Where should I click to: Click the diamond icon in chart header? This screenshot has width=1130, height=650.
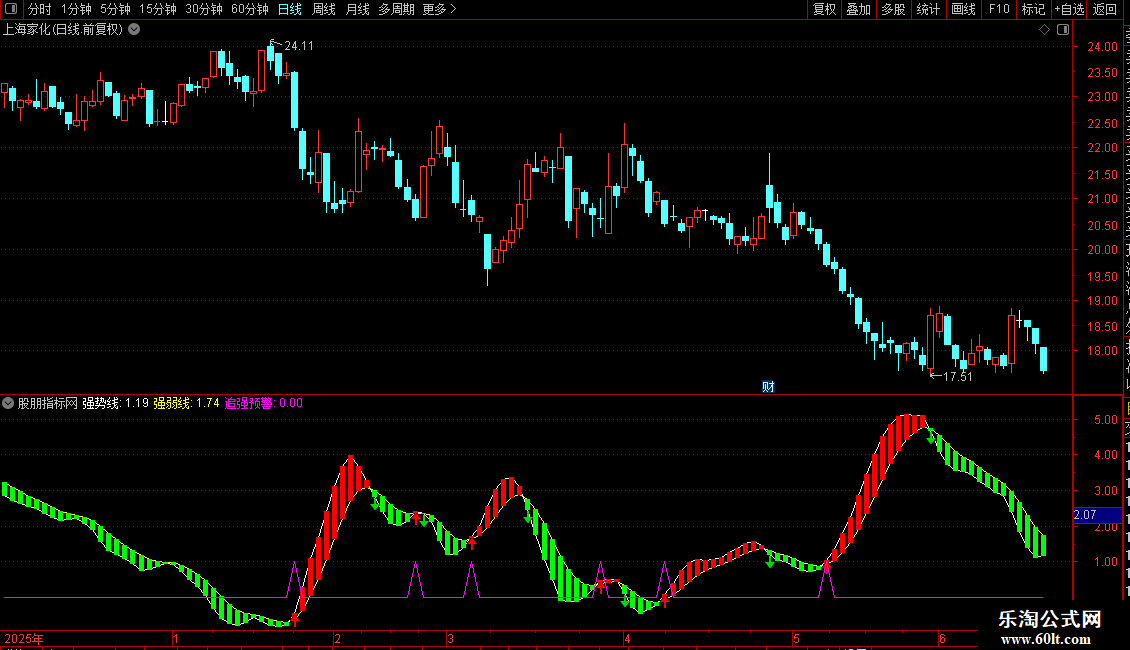tap(1044, 30)
